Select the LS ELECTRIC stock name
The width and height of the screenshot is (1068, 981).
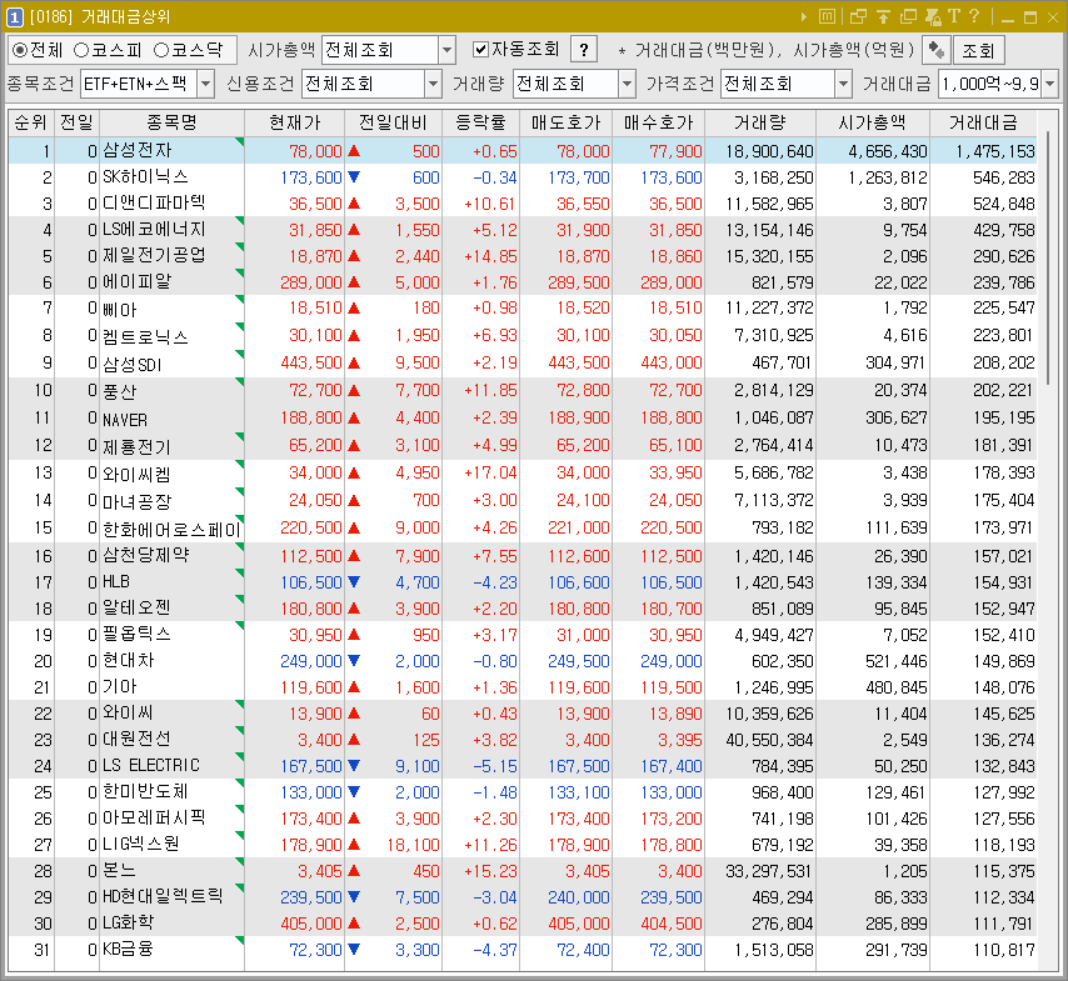[151, 765]
